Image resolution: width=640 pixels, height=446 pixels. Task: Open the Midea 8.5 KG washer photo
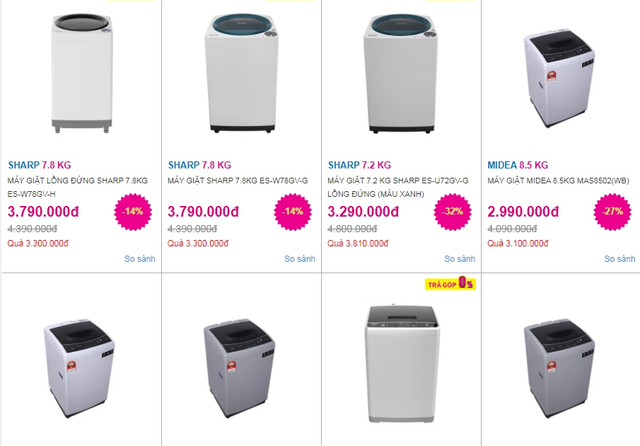[x=560, y=76]
